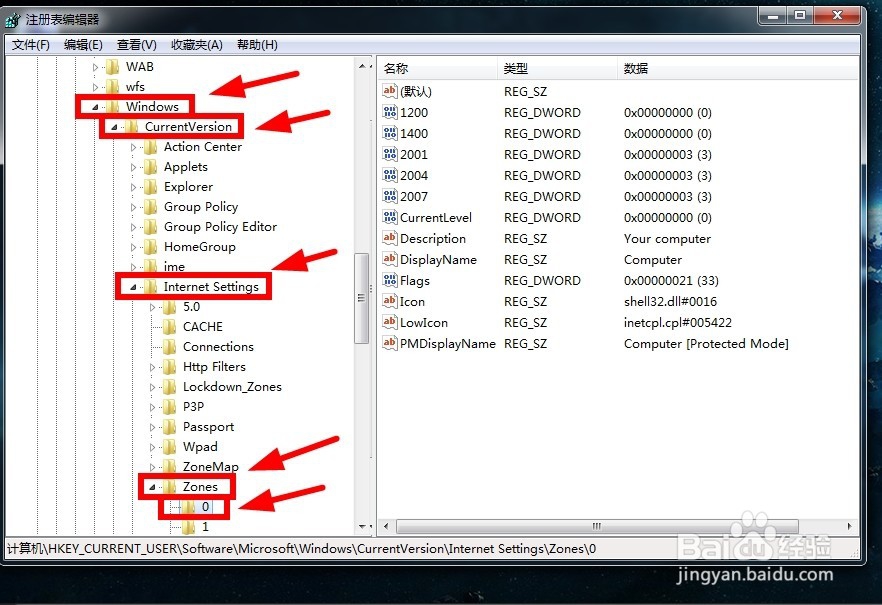The width and height of the screenshot is (882, 605).
Task: Click the value pane horizontal scrollbar thumb
Action: point(597,527)
